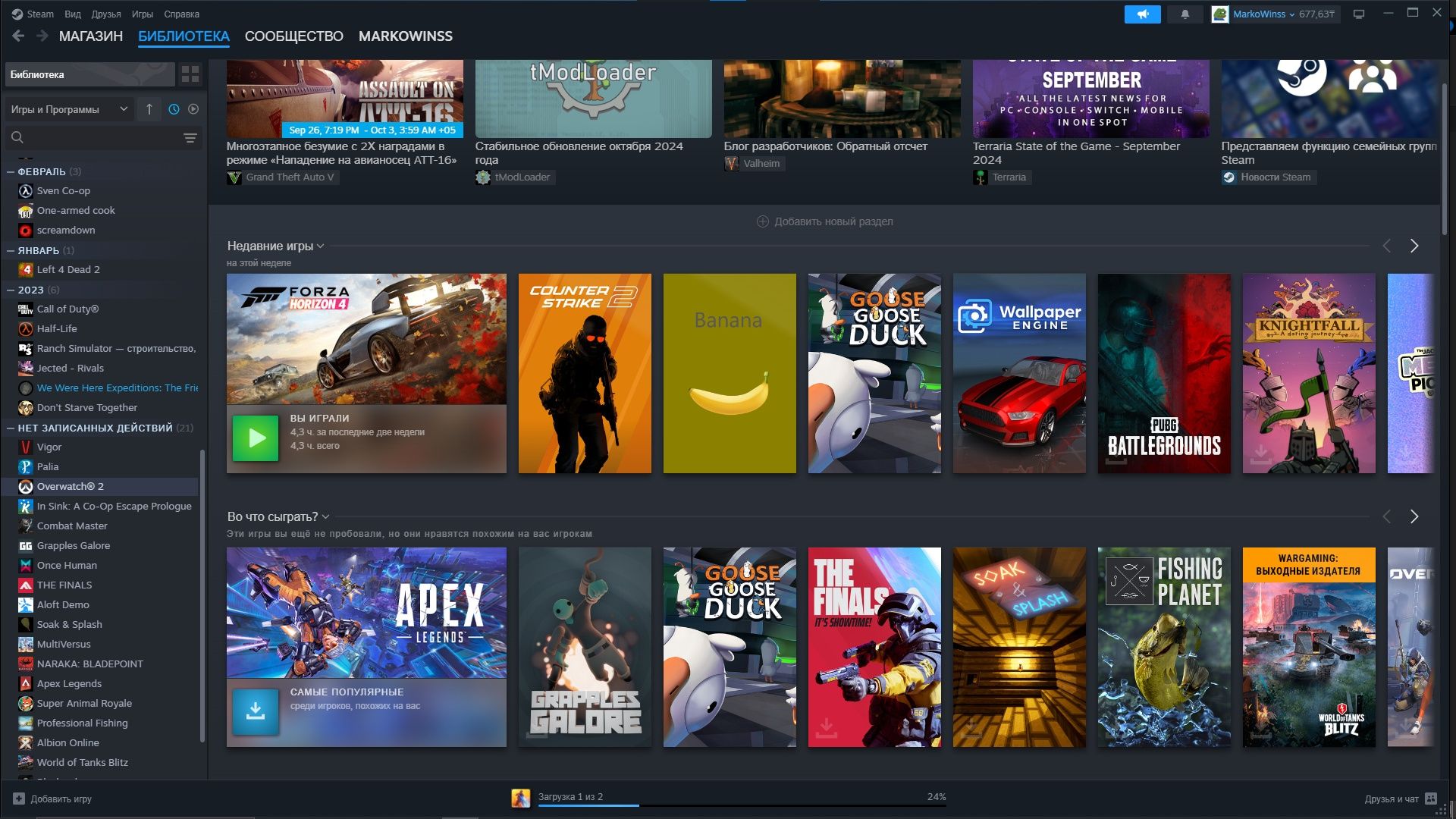
Task: Sort library by the up arrow
Action: 149,109
